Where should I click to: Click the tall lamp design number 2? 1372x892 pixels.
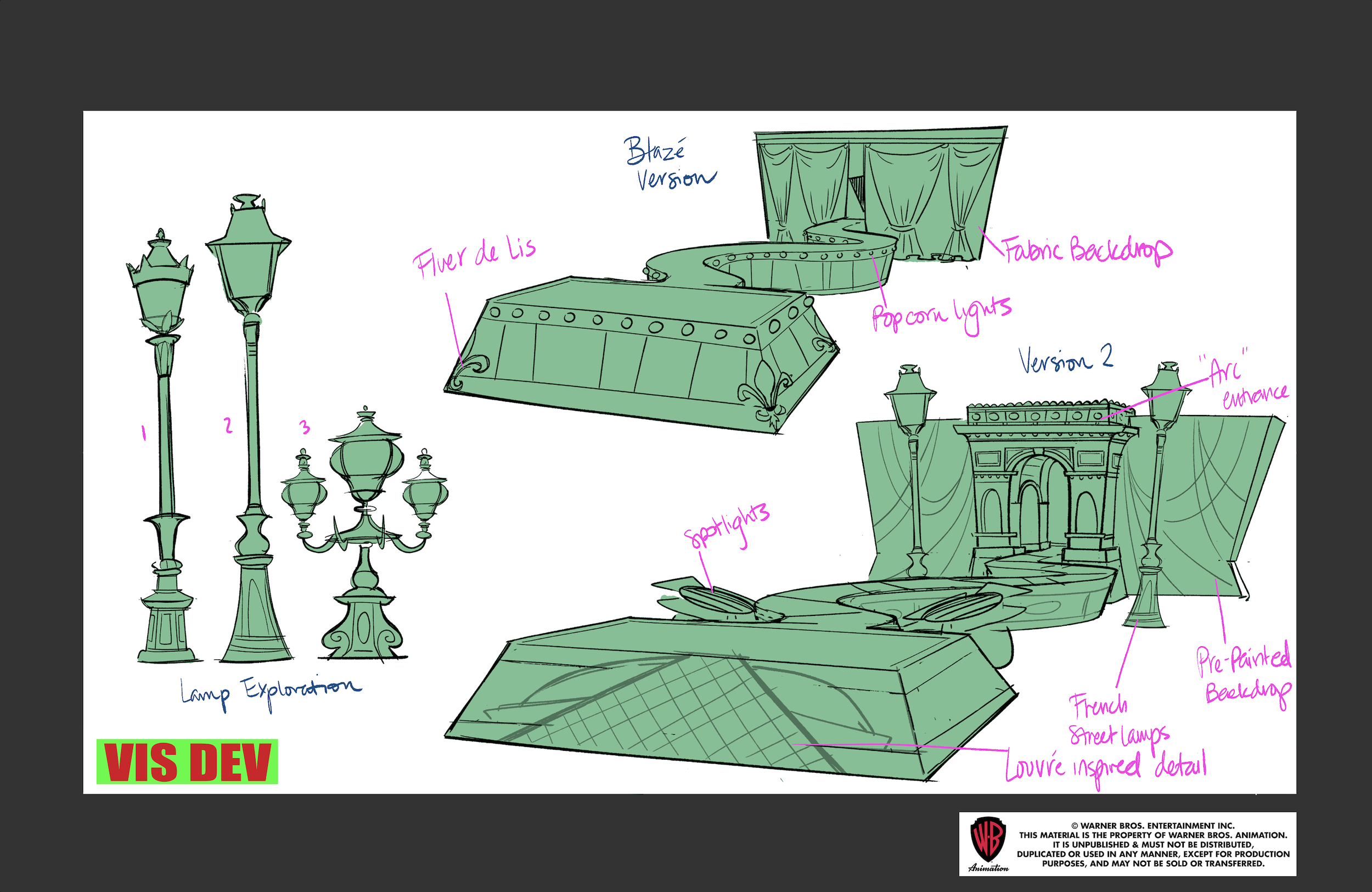point(251,427)
